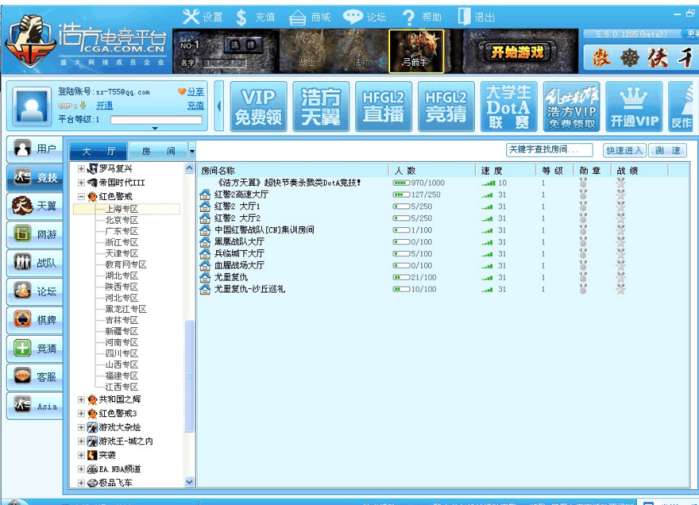
Task: Open the 大学生DotA联赛 banner tile
Action: [509, 107]
